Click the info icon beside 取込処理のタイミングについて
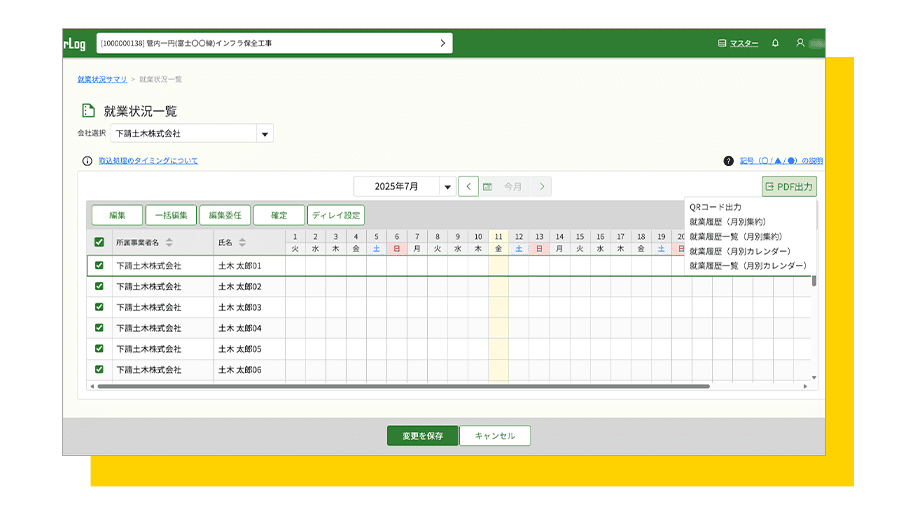 pyautogui.click(x=87, y=161)
